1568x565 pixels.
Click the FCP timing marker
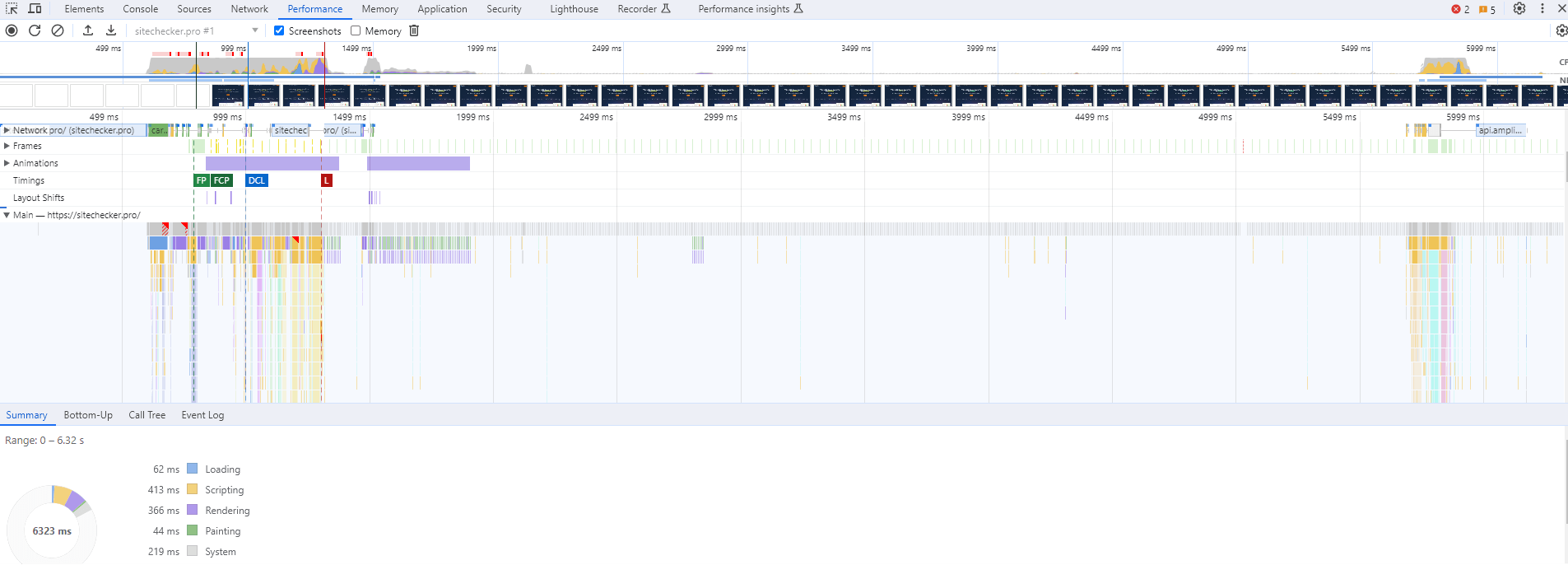pos(221,180)
